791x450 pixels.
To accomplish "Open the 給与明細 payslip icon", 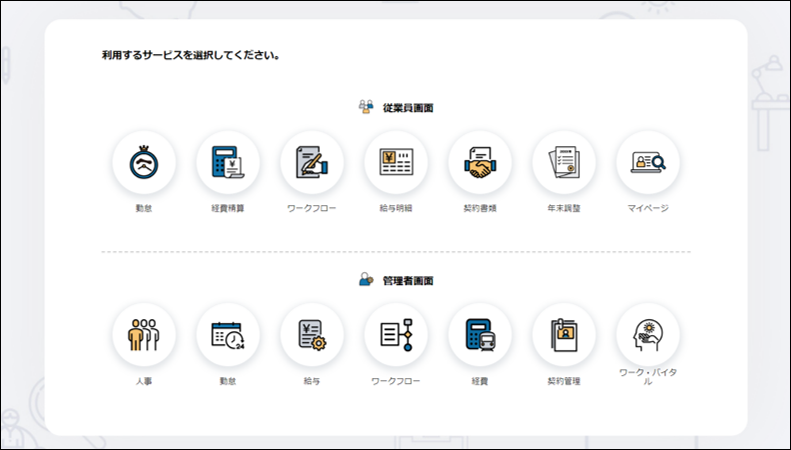I will [396, 163].
